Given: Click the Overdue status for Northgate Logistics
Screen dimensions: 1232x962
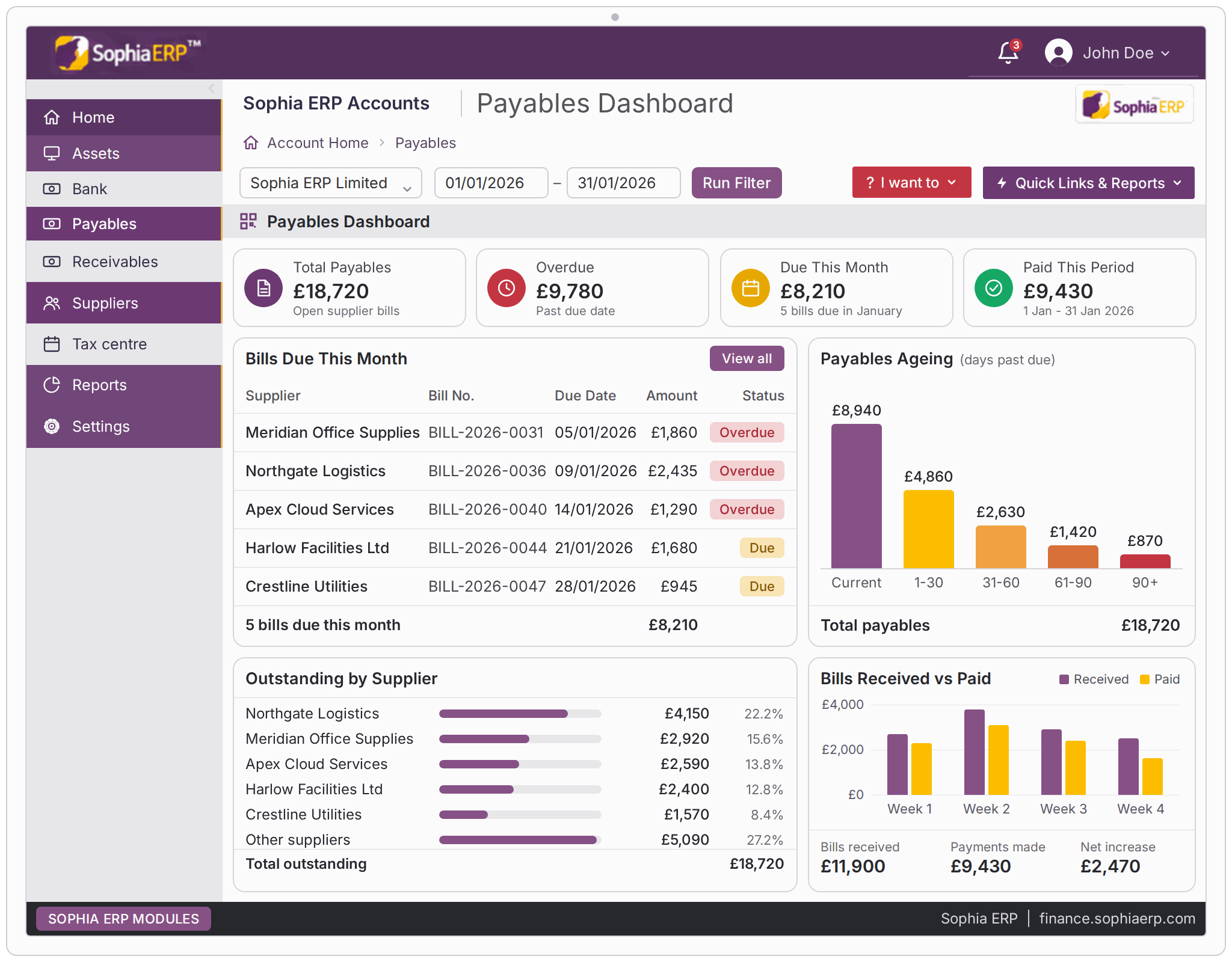Looking at the screenshot, I should [x=747, y=471].
